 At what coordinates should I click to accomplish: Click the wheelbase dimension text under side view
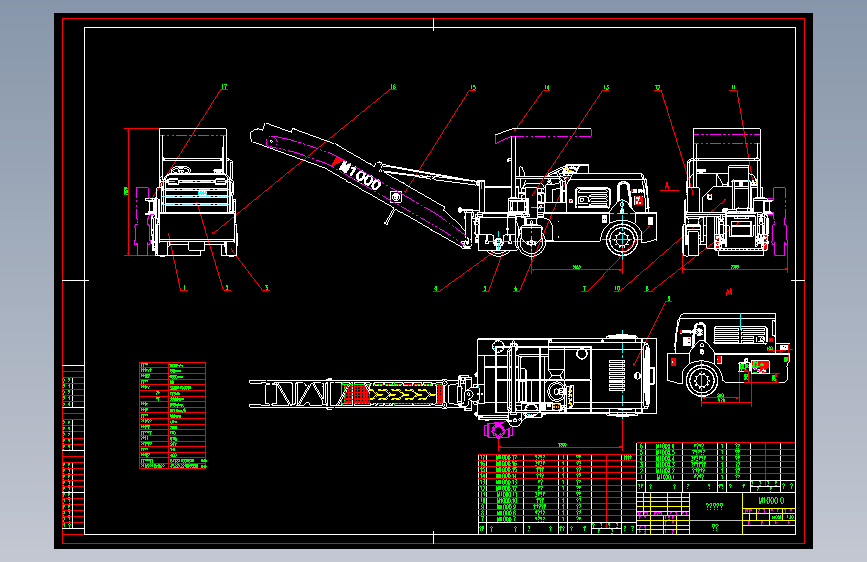click(577, 267)
